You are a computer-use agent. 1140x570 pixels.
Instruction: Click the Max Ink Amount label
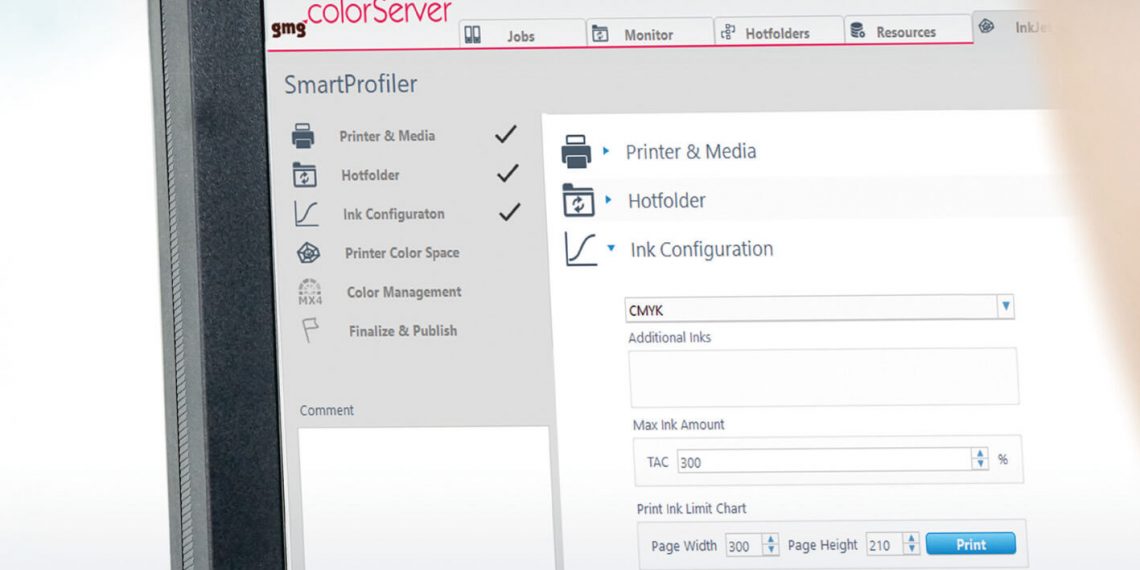678,425
